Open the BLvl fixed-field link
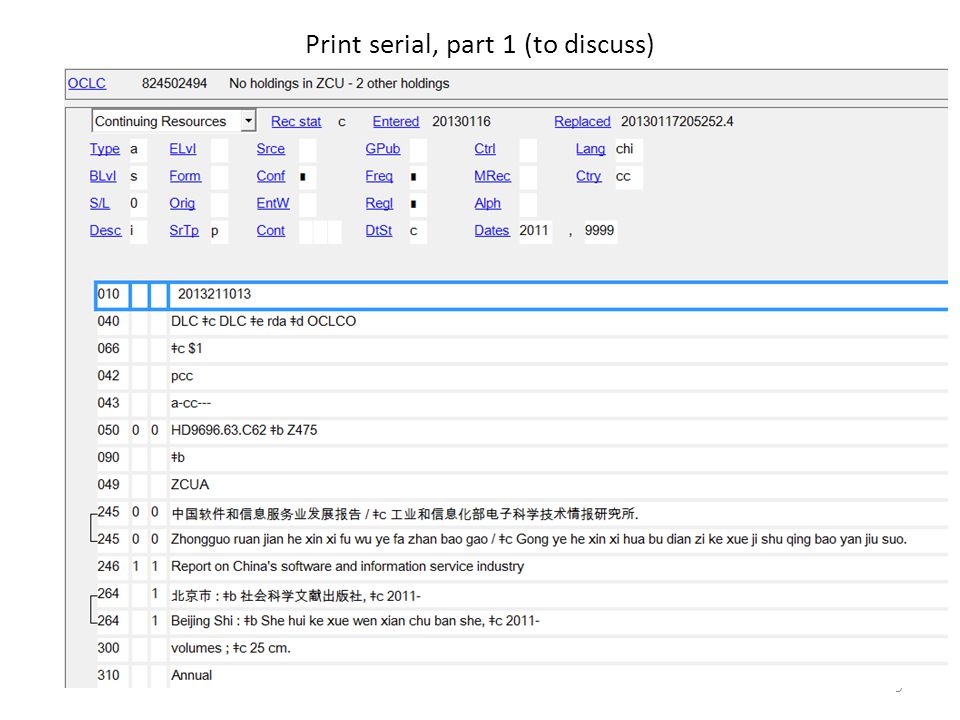 [x=103, y=176]
